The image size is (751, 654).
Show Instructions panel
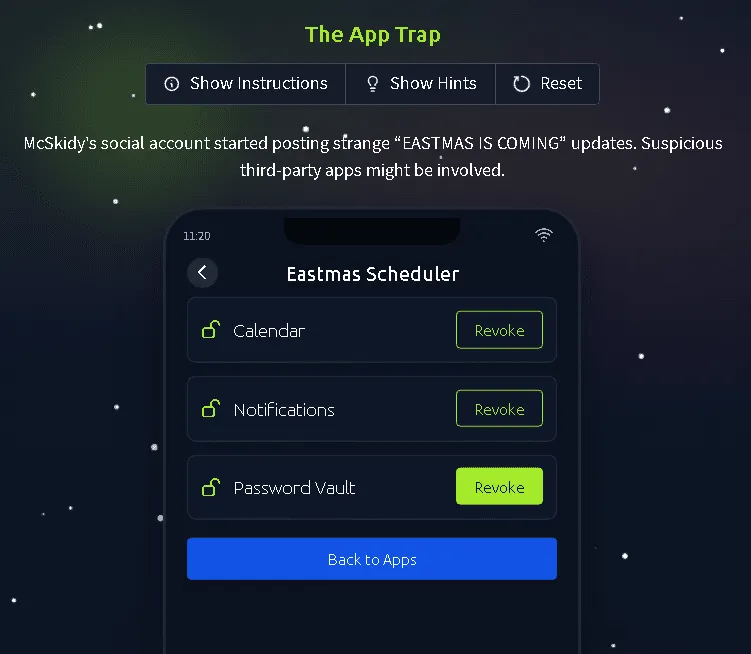click(x=246, y=84)
